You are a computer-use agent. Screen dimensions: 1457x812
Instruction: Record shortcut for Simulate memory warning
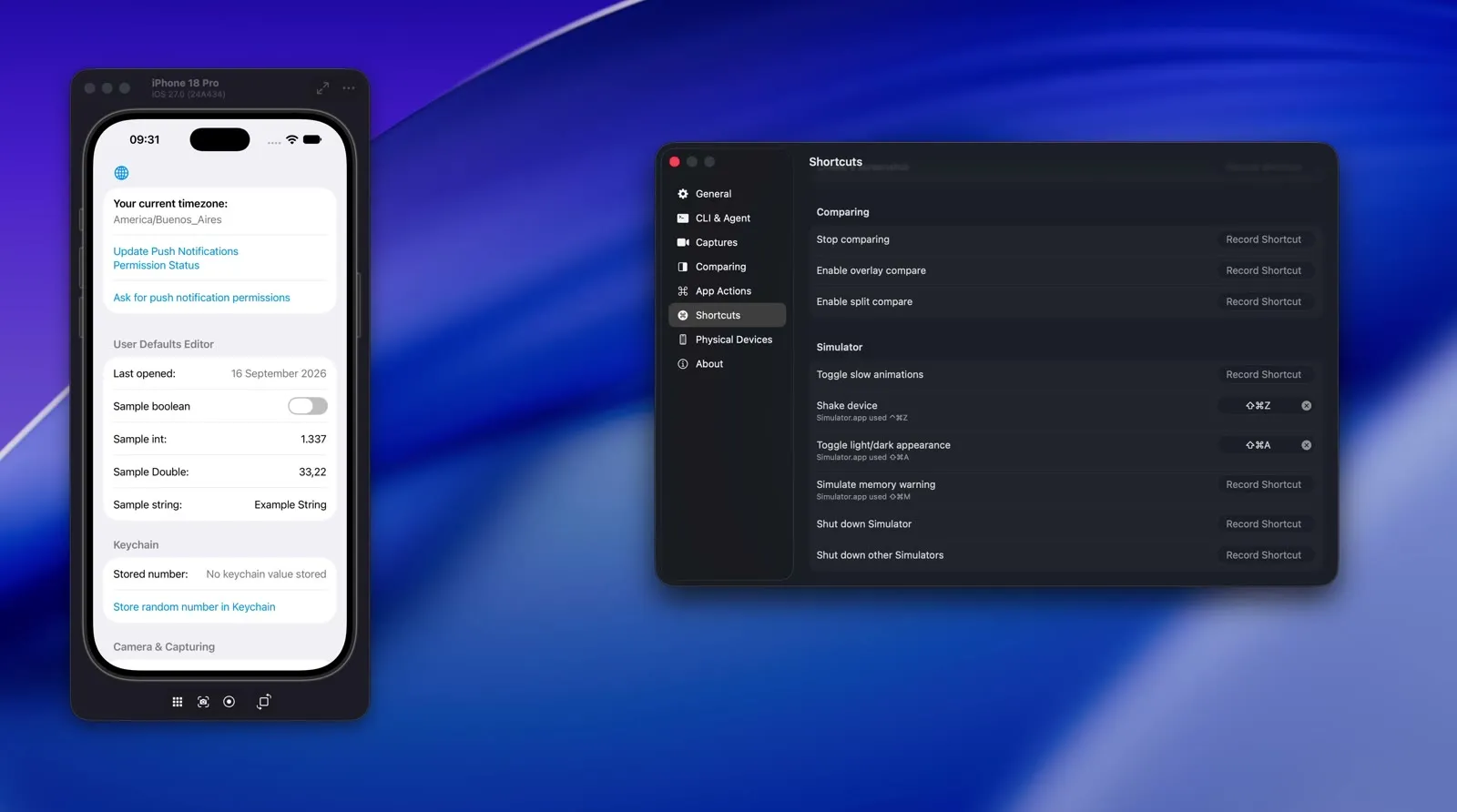click(1264, 484)
